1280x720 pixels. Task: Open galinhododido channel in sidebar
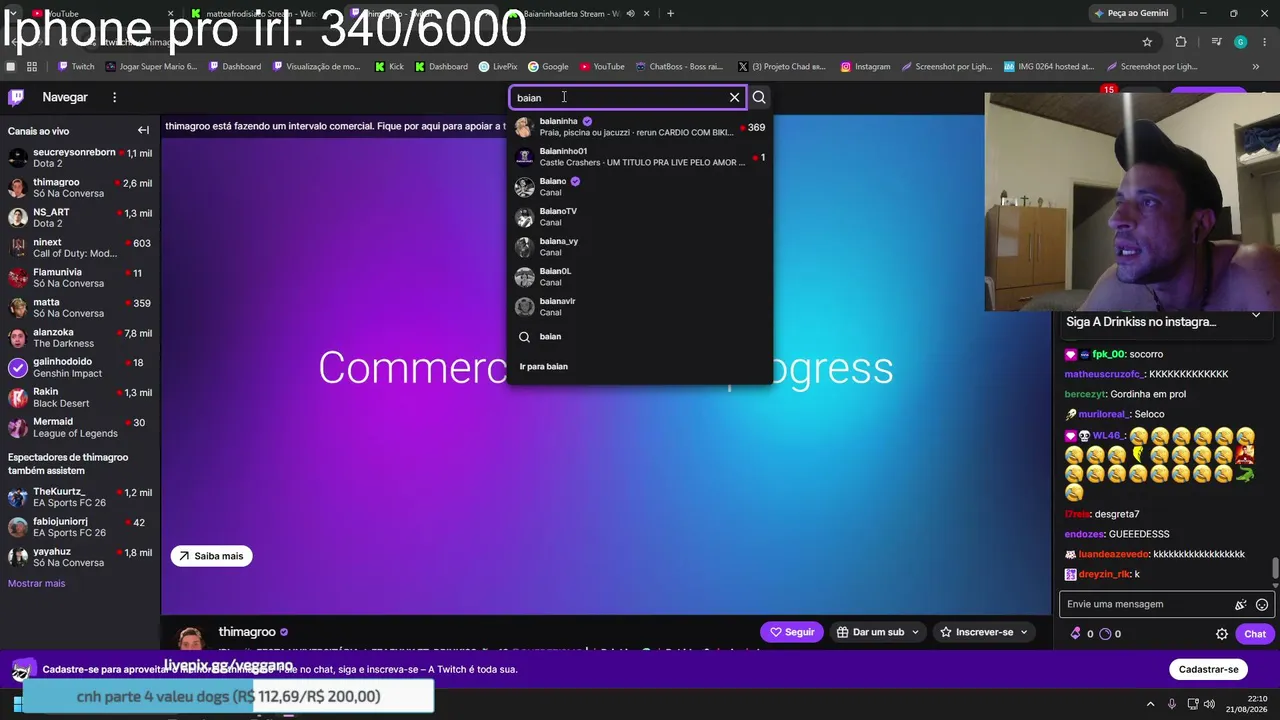coord(80,367)
